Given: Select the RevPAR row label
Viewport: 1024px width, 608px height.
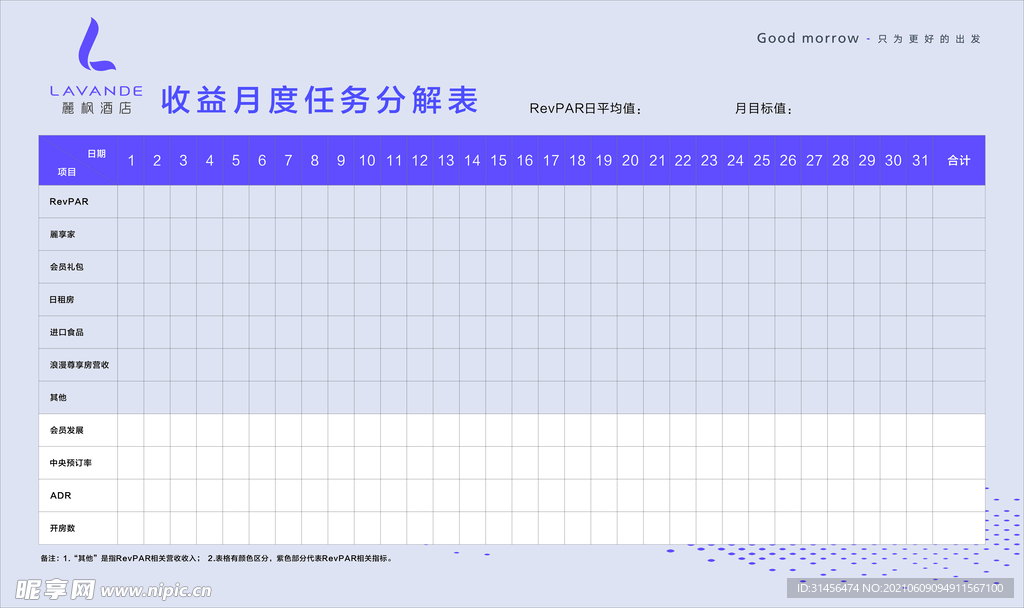Looking at the screenshot, I should pos(69,202).
